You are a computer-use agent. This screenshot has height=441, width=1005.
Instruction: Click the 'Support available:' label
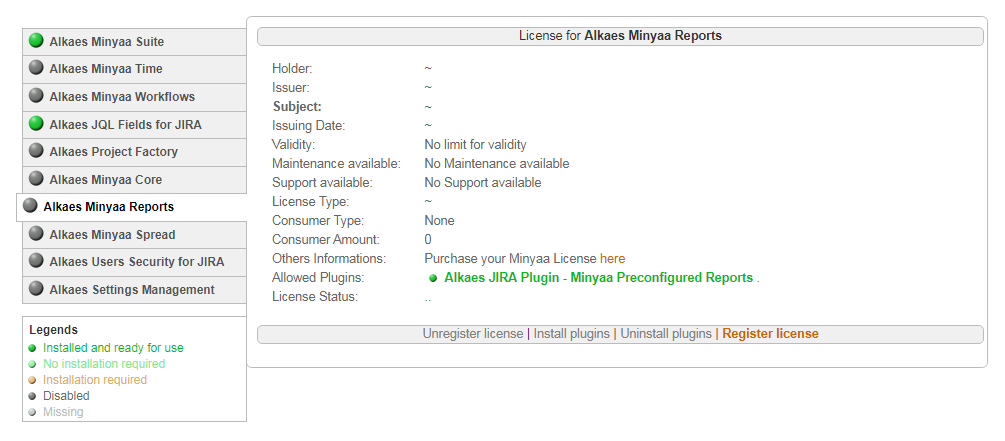(x=322, y=183)
